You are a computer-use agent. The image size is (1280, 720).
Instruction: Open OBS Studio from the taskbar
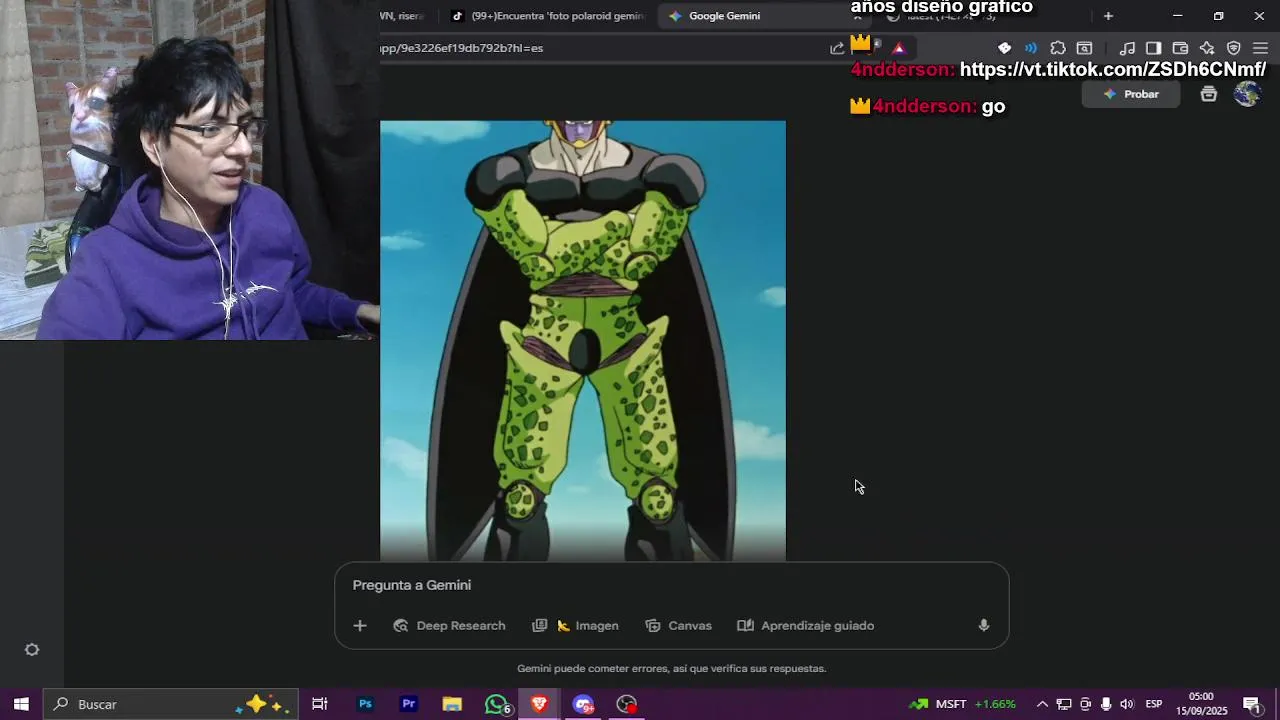tap(627, 704)
